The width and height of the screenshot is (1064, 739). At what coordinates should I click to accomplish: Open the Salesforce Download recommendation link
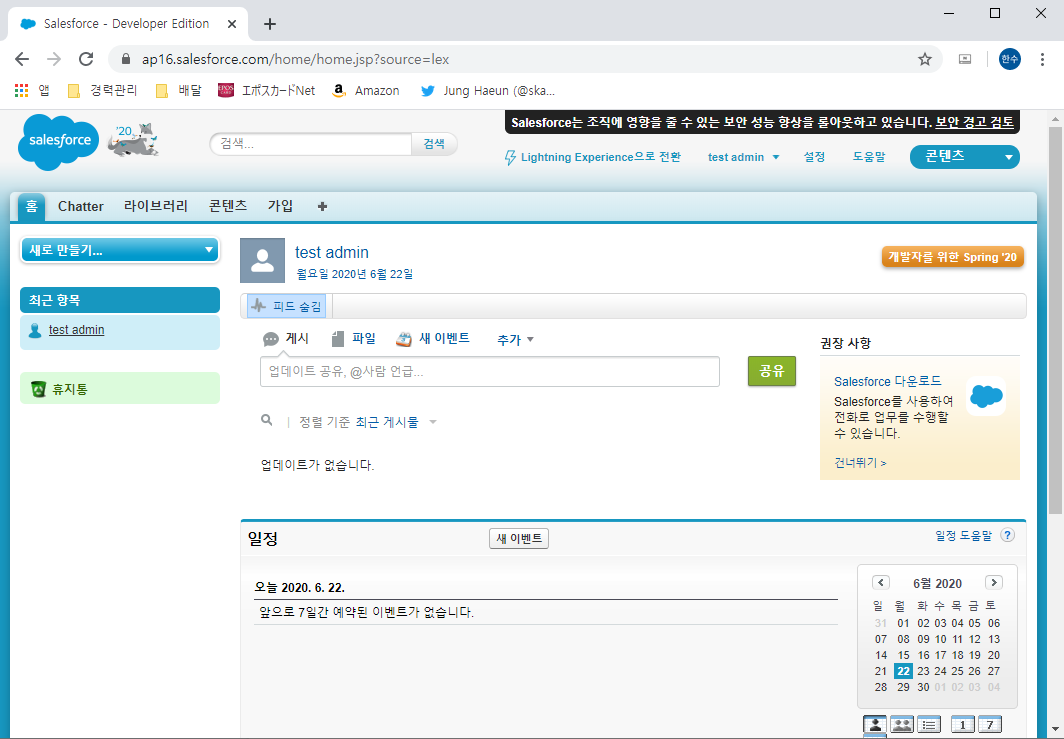tap(888, 381)
